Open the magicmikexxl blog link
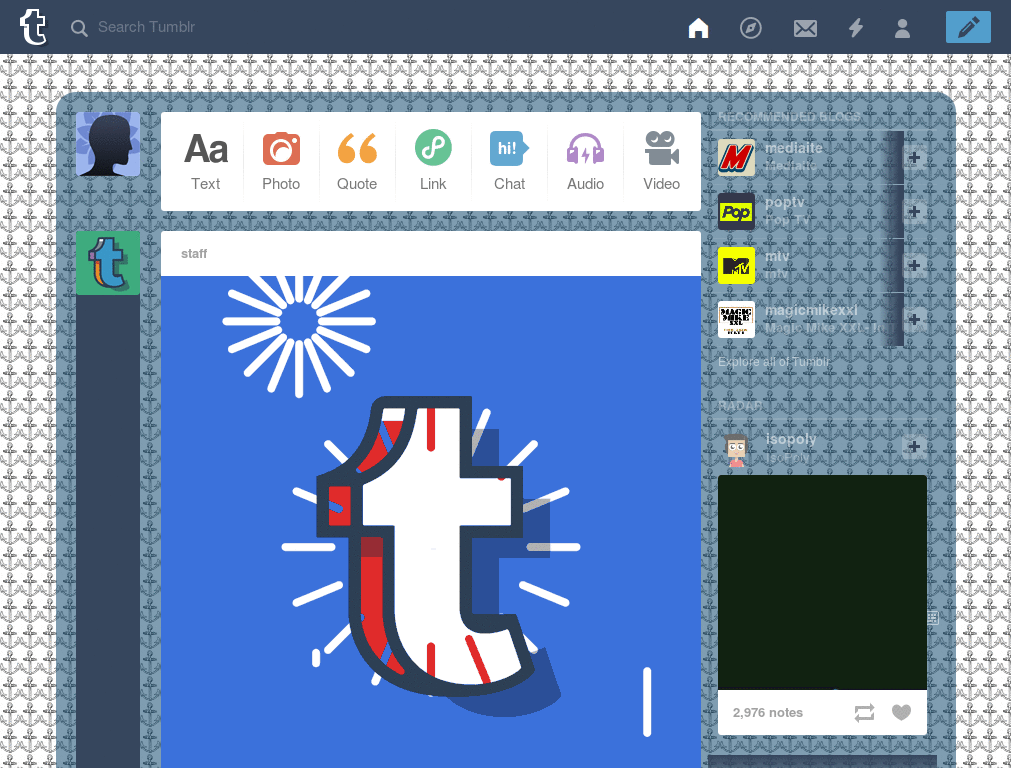The image size is (1024, 768). (811, 310)
